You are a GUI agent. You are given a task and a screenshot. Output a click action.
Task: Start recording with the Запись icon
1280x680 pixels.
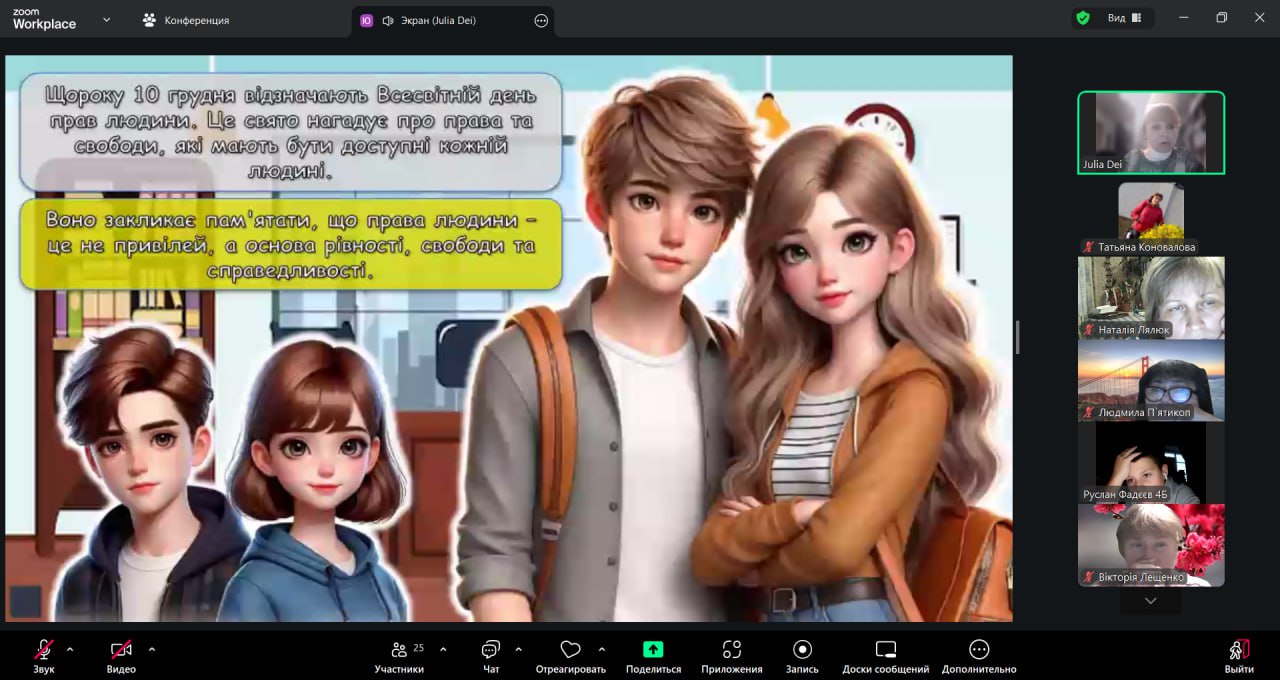[x=802, y=650]
